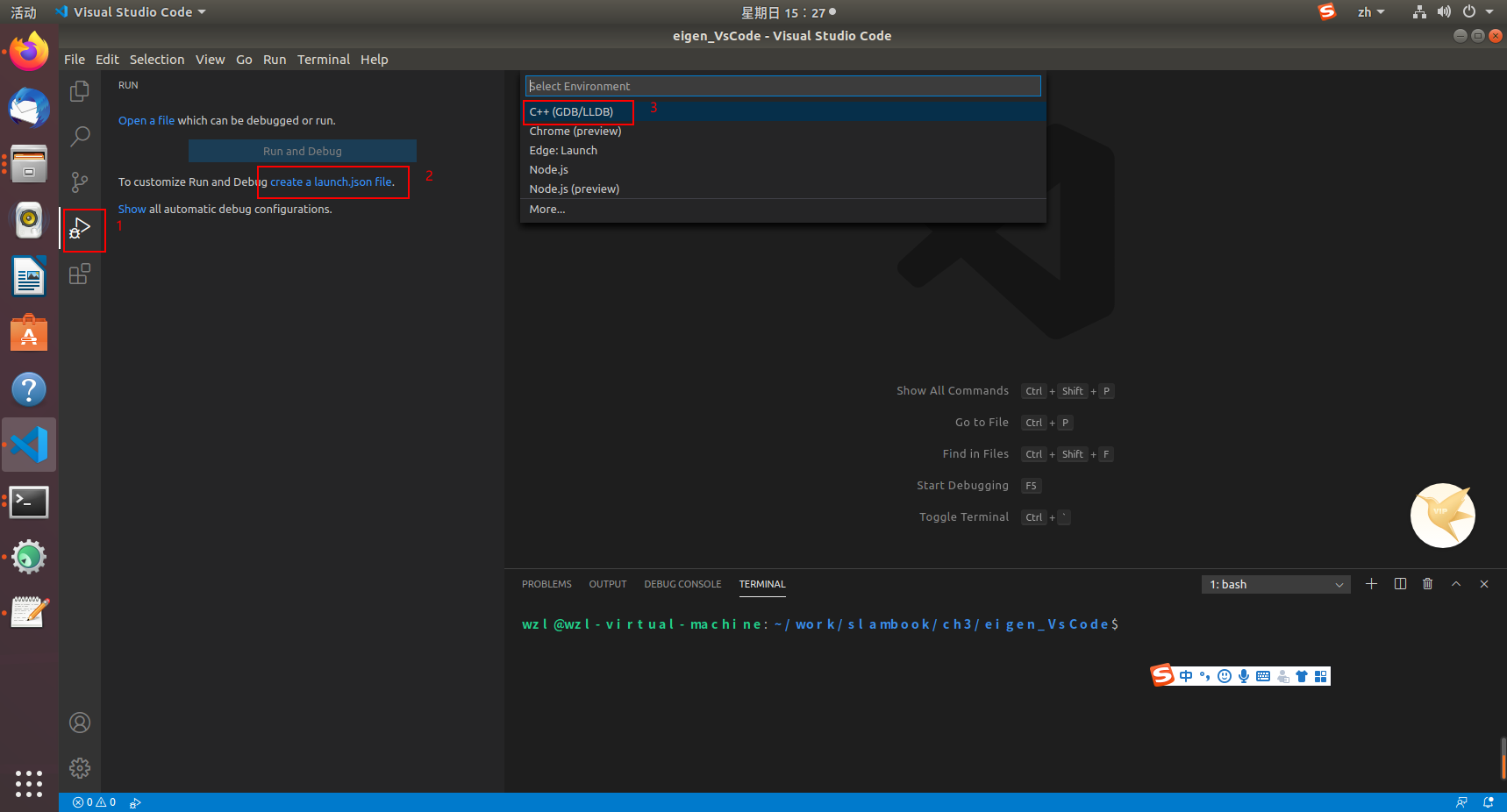This screenshot has width=1507, height=812.
Task: Select C++ (GDB/LLDB) environment
Action: click(x=783, y=111)
